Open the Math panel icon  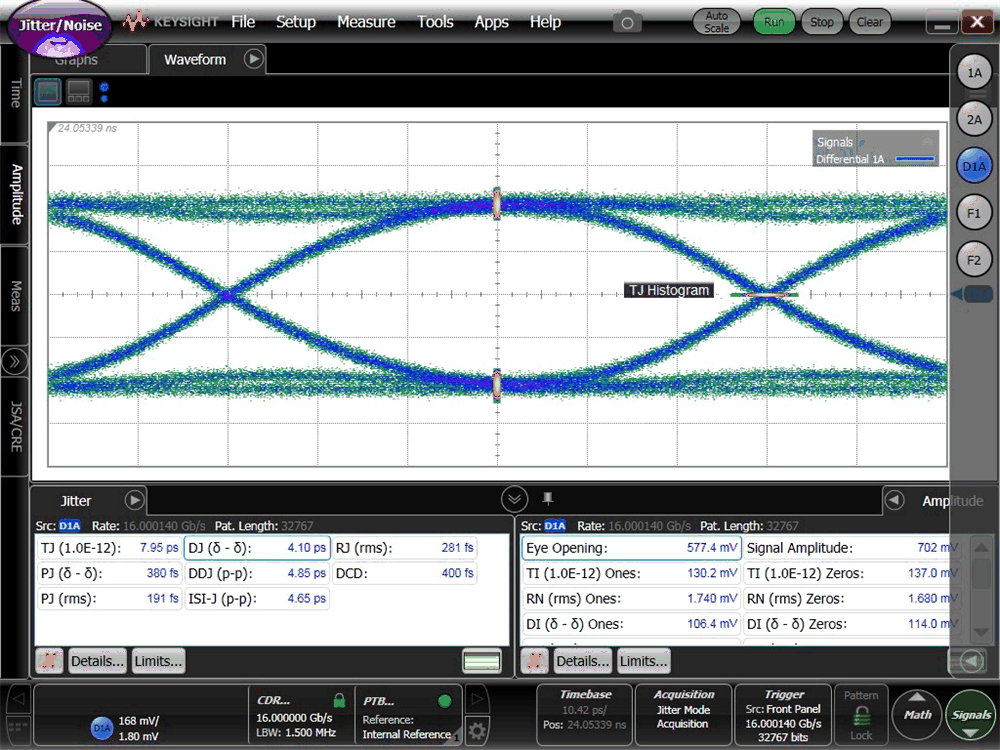click(x=917, y=714)
